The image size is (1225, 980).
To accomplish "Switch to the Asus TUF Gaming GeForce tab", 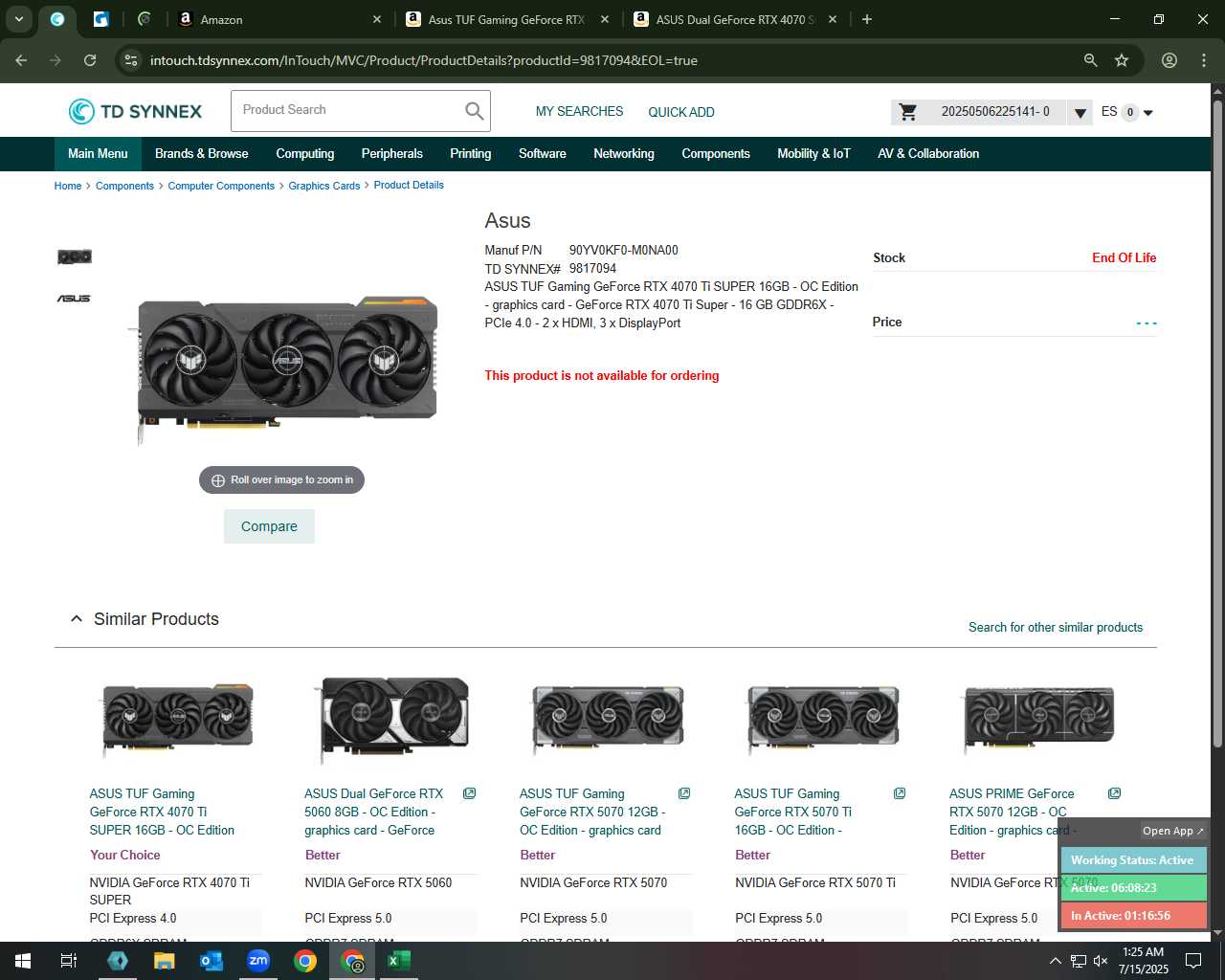I will pyautogui.click(x=506, y=19).
